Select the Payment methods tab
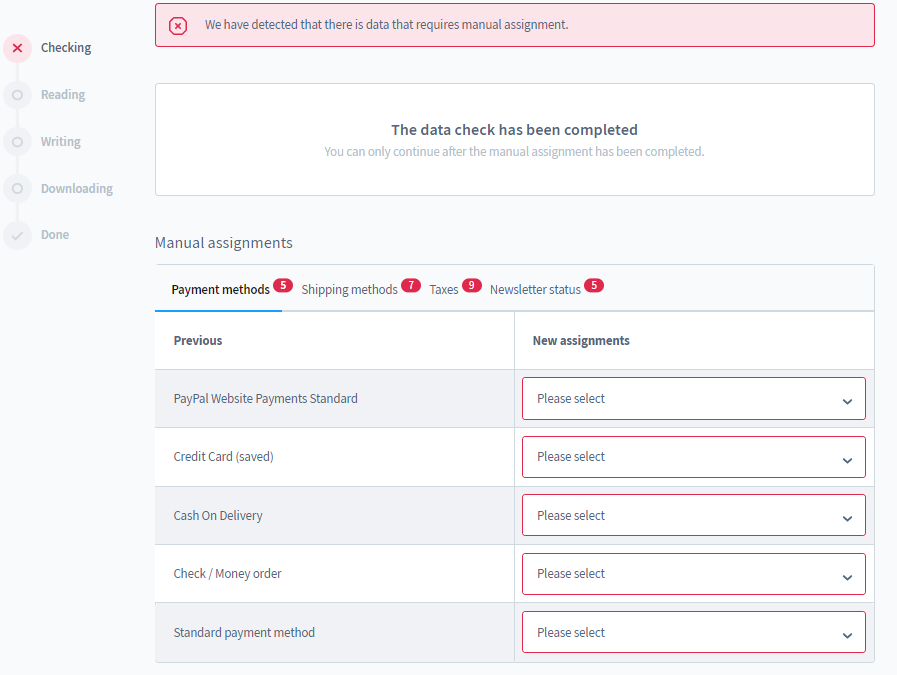This screenshot has height=675, width=897. point(220,290)
